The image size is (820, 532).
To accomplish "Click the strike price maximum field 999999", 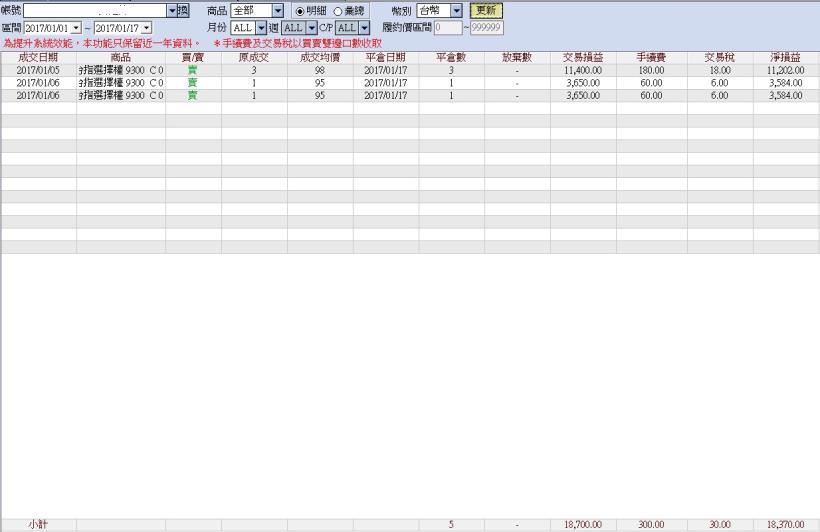I will point(486,28).
